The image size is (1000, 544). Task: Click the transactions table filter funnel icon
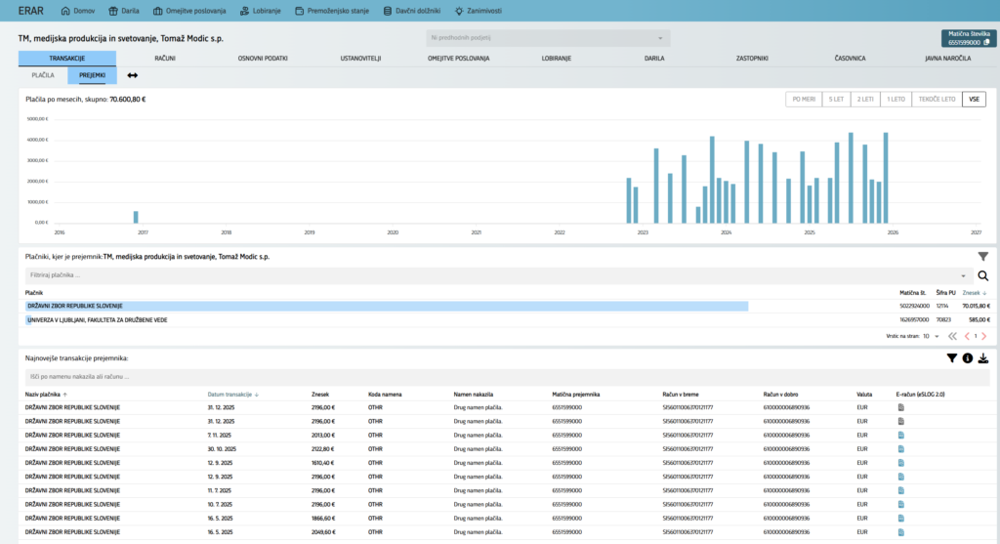tap(952, 358)
